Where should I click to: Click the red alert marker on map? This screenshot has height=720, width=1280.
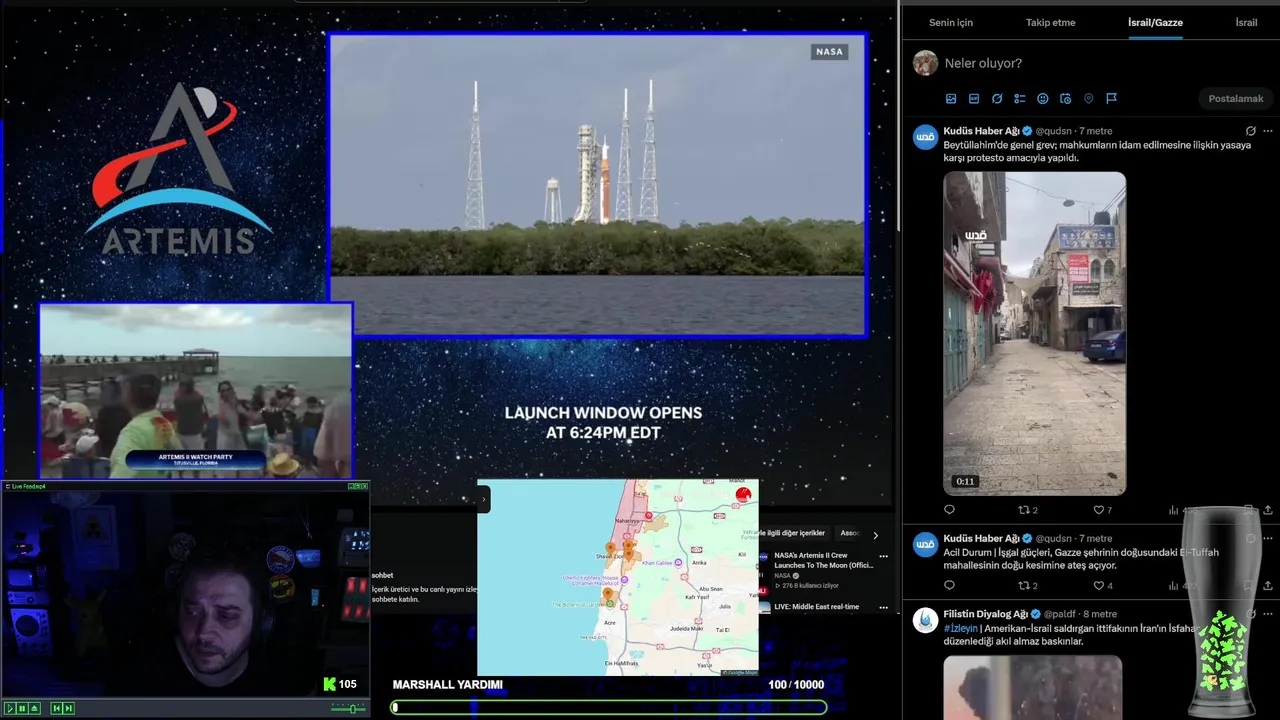(743, 495)
